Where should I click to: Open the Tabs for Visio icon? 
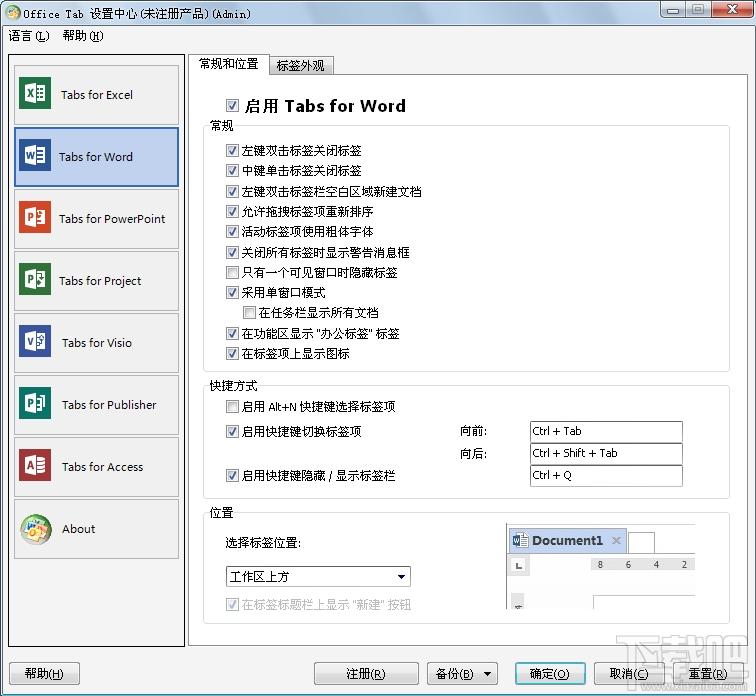click(35, 341)
